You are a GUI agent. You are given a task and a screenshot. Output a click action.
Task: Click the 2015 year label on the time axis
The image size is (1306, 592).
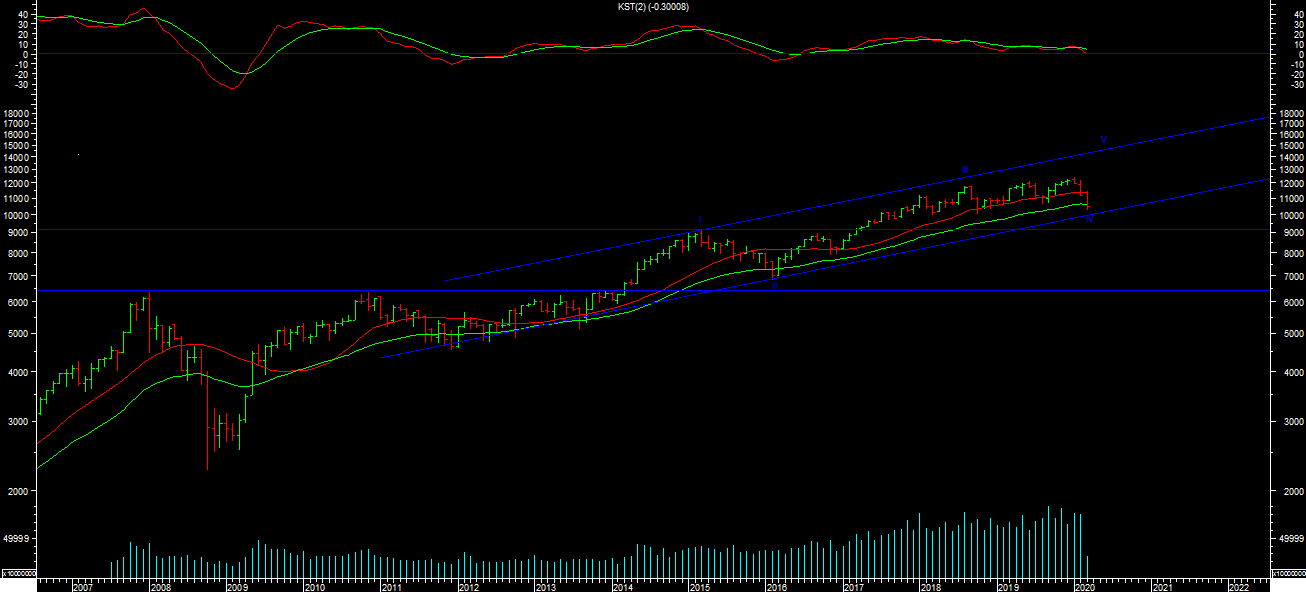coord(698,586)
